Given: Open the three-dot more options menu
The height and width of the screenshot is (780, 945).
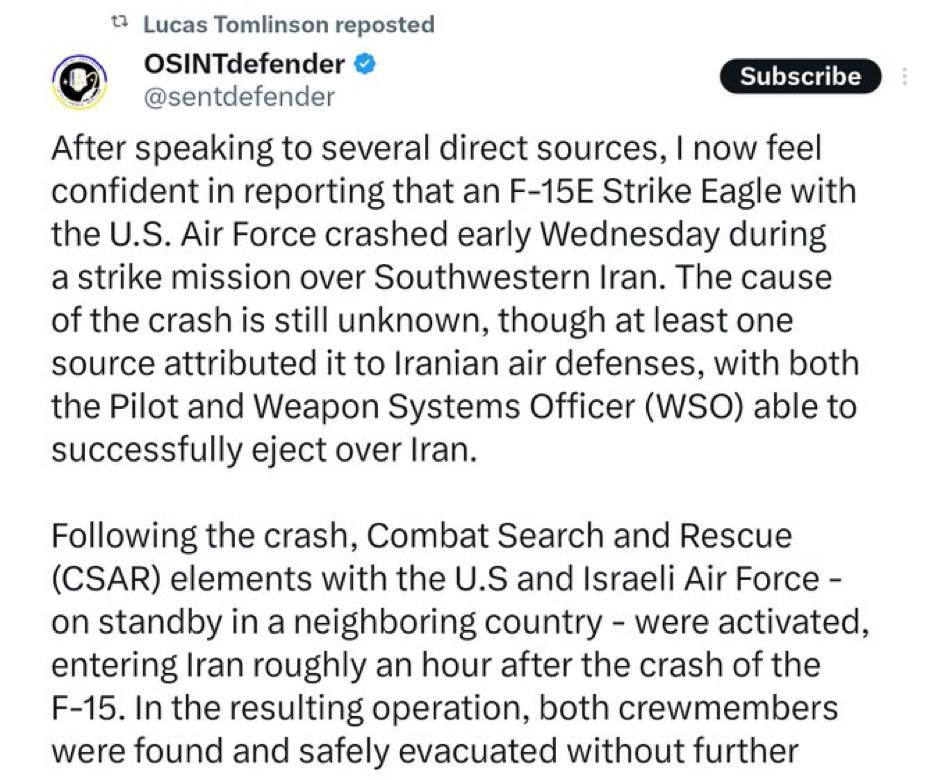Looking at the screenshot, I should (905, 77).
